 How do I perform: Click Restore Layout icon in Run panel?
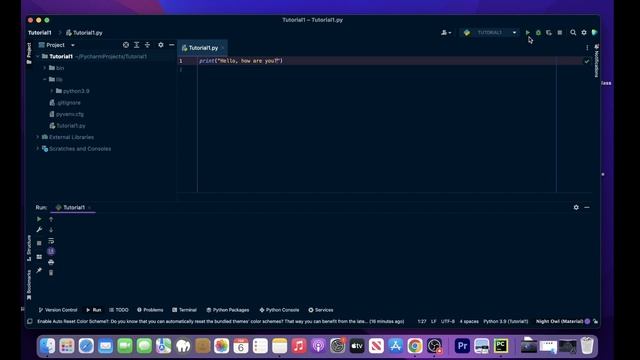(39, 257)
